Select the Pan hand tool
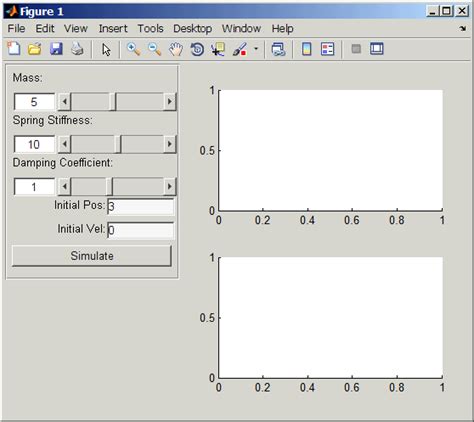The width and height of the screenshot is (474, 422). (x=176, y=50)
